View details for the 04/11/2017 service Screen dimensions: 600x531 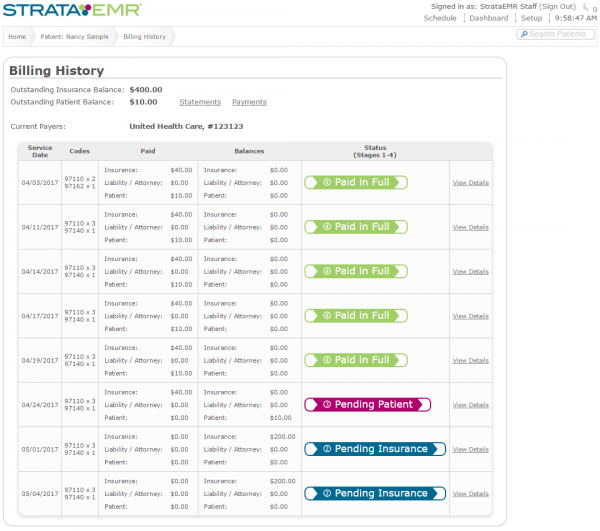470,227
